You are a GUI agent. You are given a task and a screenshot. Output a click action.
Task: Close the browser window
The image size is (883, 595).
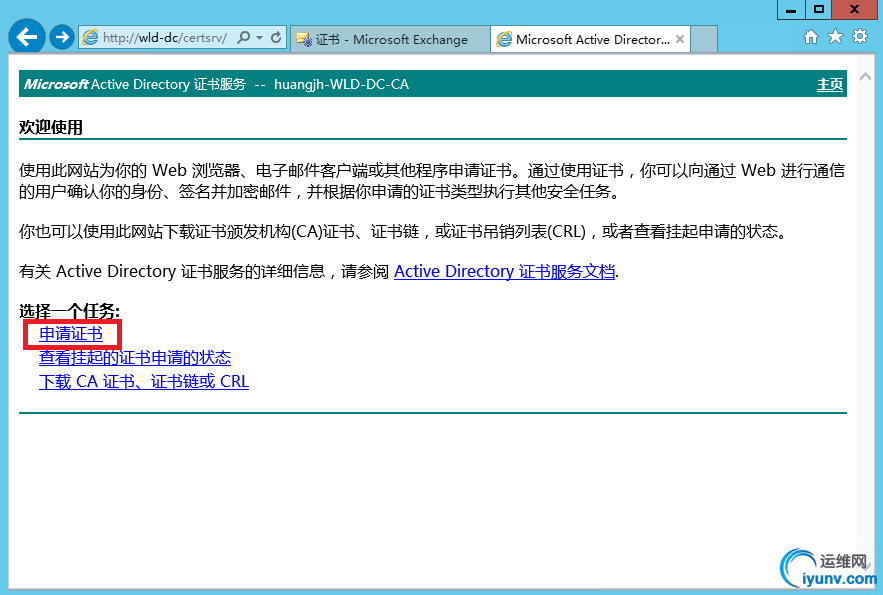[855, 10]
